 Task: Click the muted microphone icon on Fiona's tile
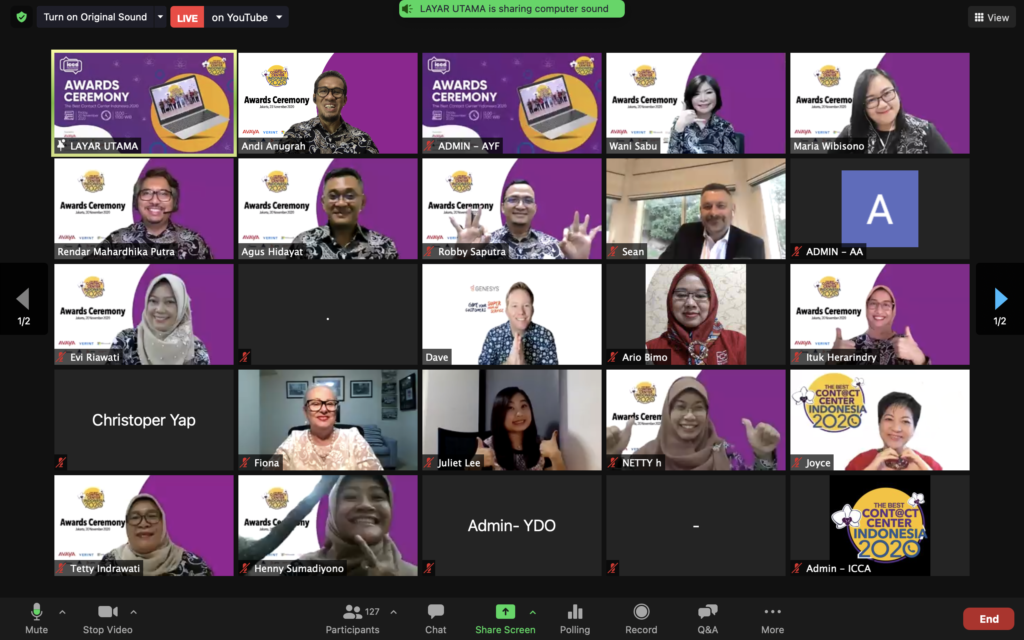pyautogui.click(x=245, y=463)
